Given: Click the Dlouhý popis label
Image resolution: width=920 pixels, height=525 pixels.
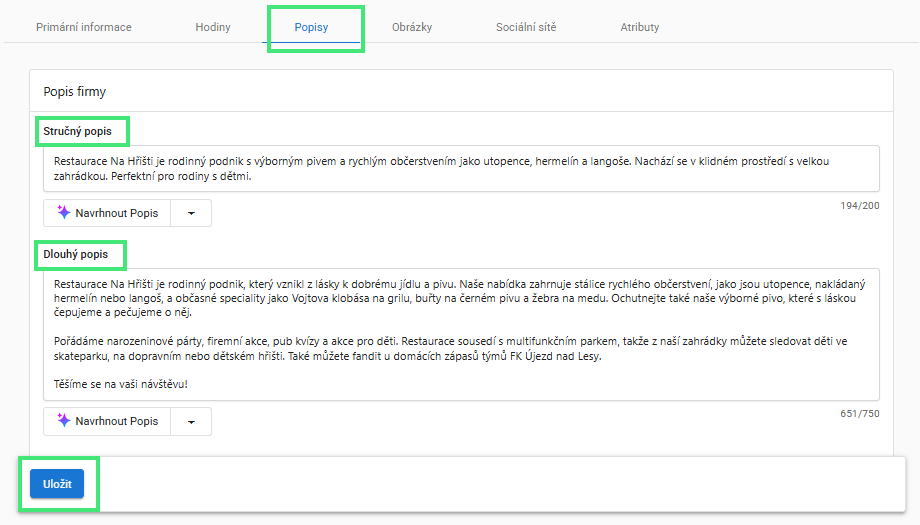Looking at the screenshot, I should tap(76, 255).
